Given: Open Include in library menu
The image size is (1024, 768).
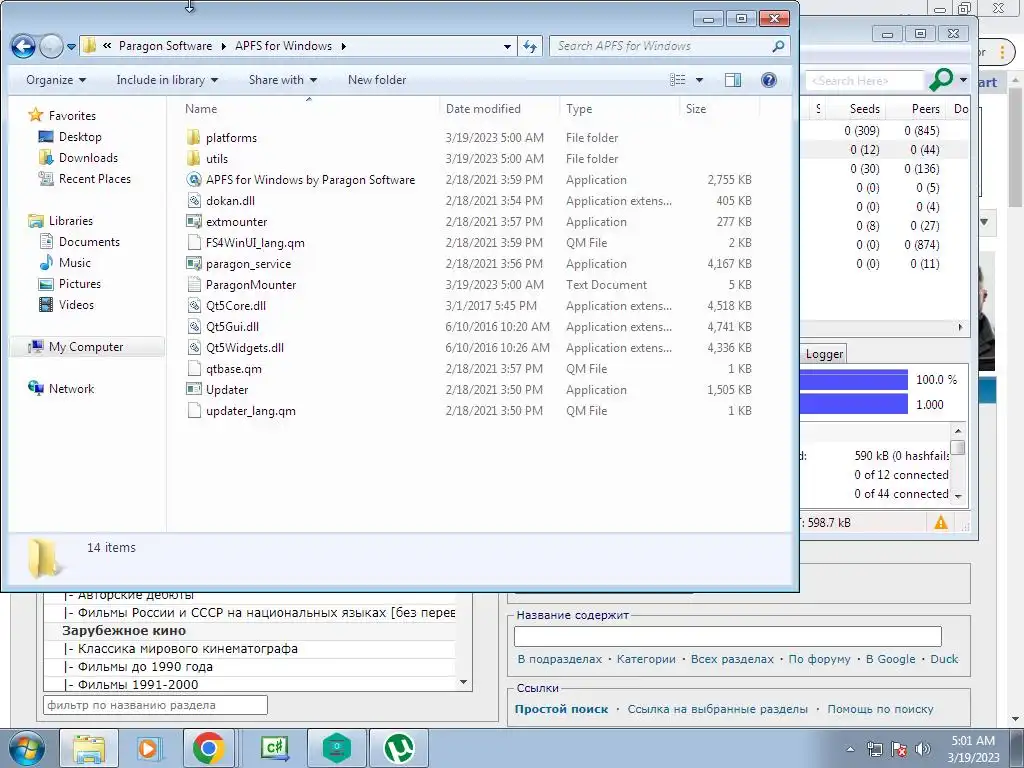Looking at the screenshot, I should click(x=167, y=80).
